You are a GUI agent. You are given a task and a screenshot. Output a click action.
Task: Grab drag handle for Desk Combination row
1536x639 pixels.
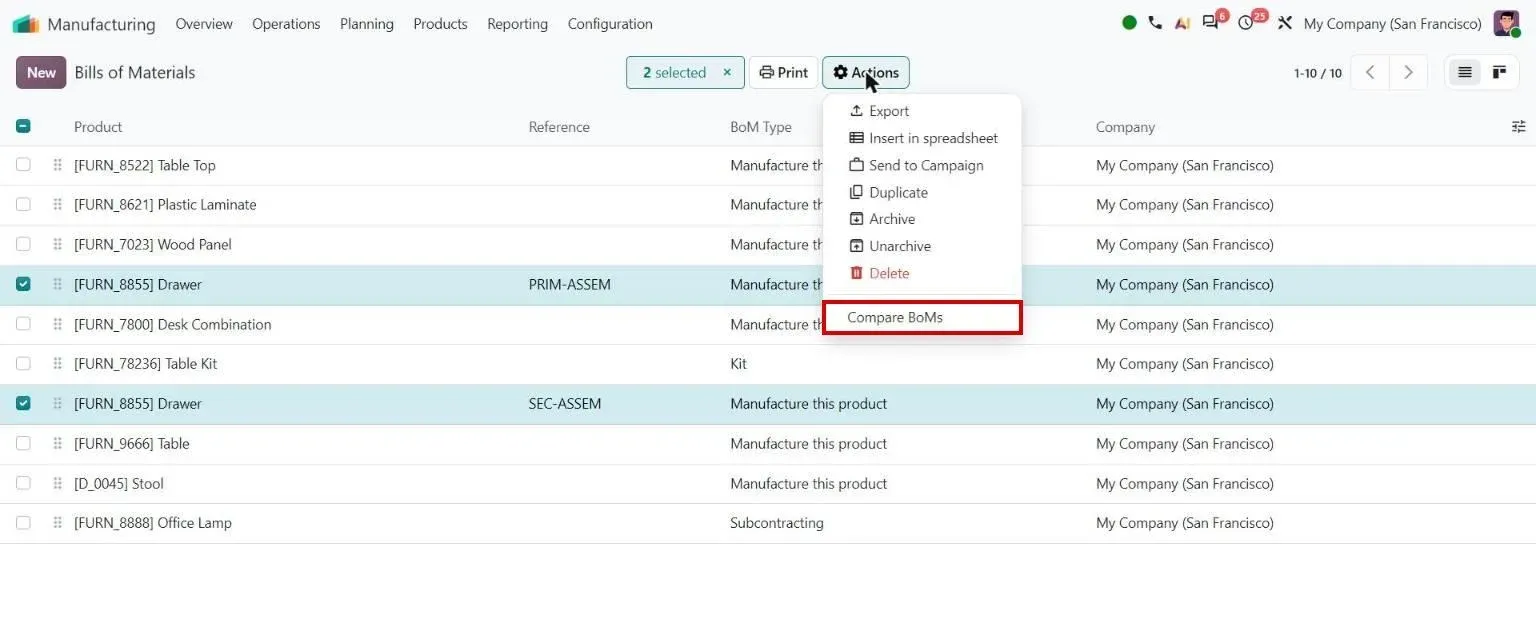57,324
